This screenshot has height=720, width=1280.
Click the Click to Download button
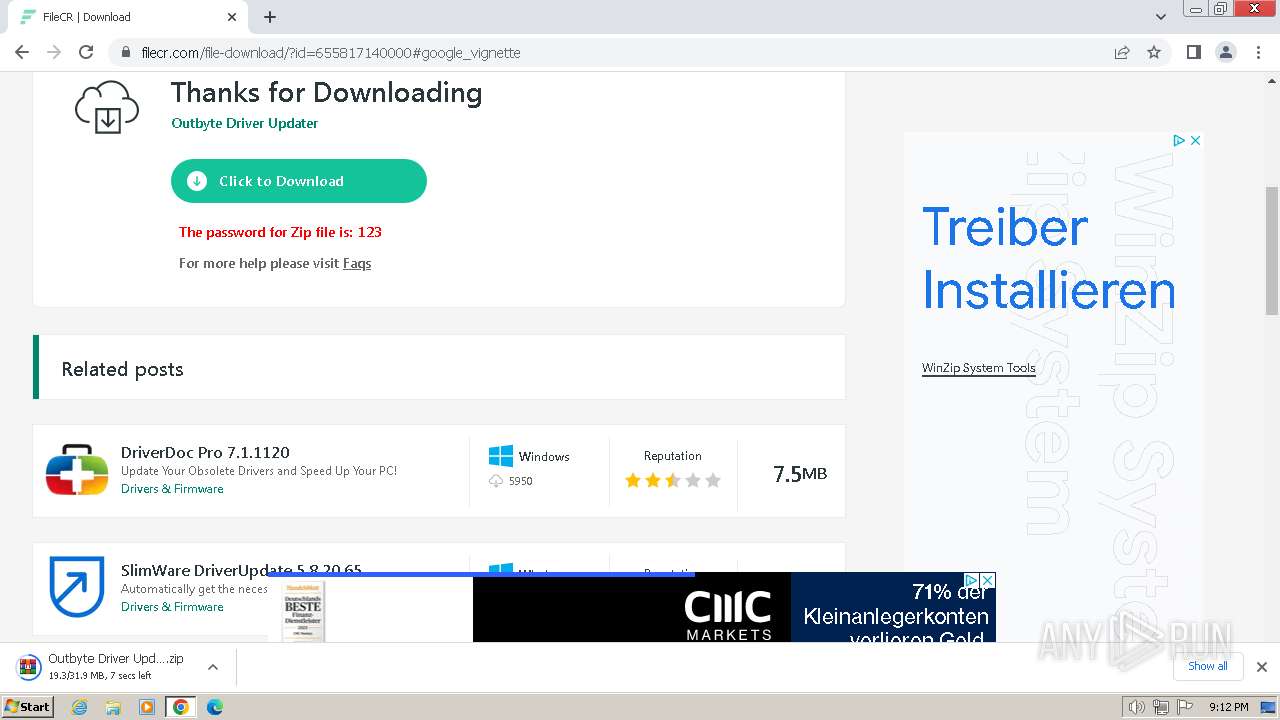tap(299, 181)
